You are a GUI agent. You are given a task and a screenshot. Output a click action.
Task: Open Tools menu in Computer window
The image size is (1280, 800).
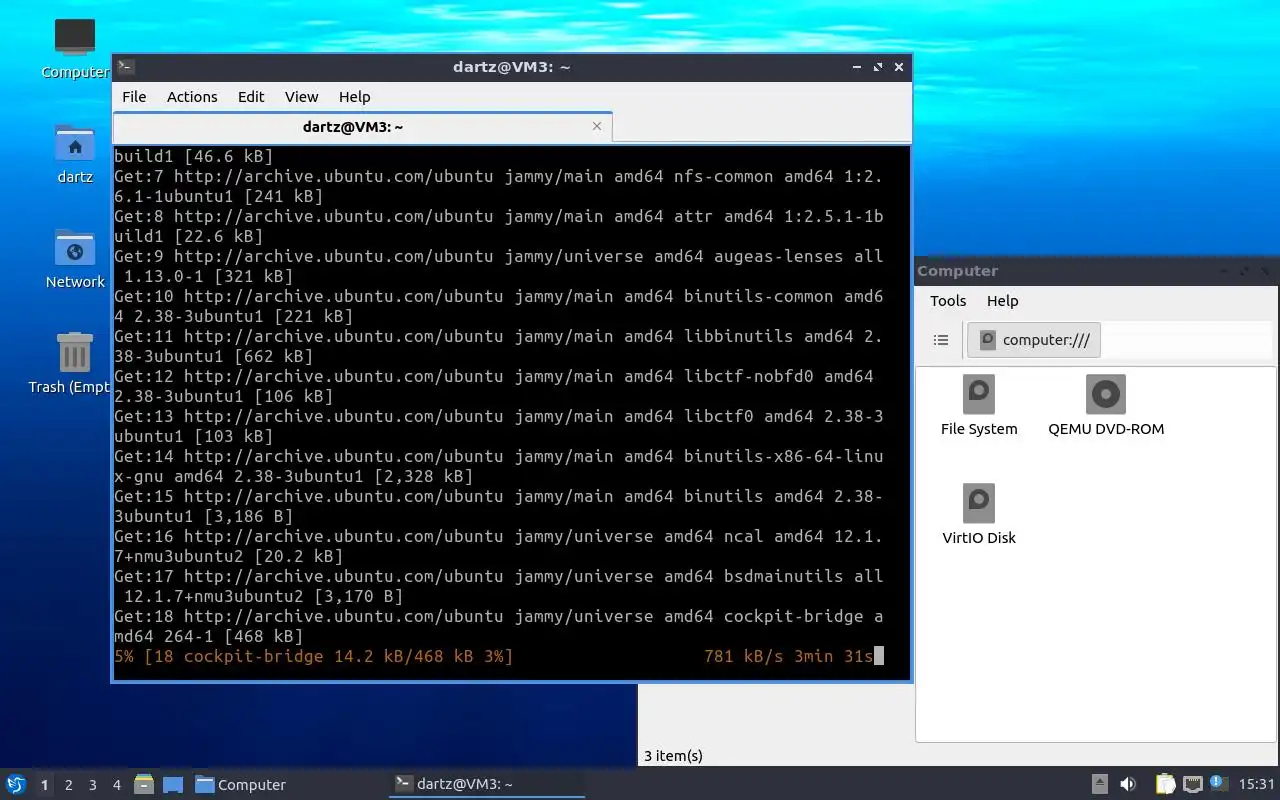(x=948, y=301)
